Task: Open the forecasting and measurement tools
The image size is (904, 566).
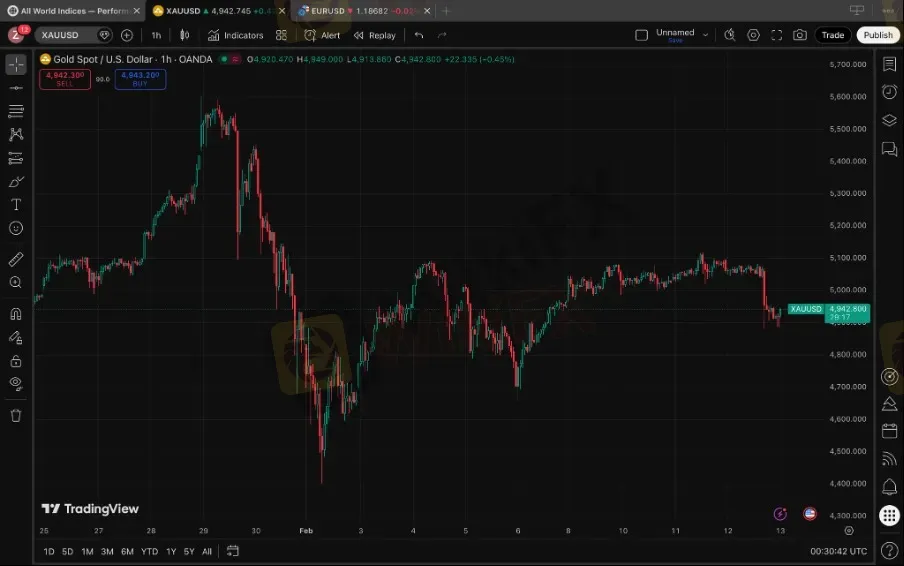Action: [x=16, y=158]
